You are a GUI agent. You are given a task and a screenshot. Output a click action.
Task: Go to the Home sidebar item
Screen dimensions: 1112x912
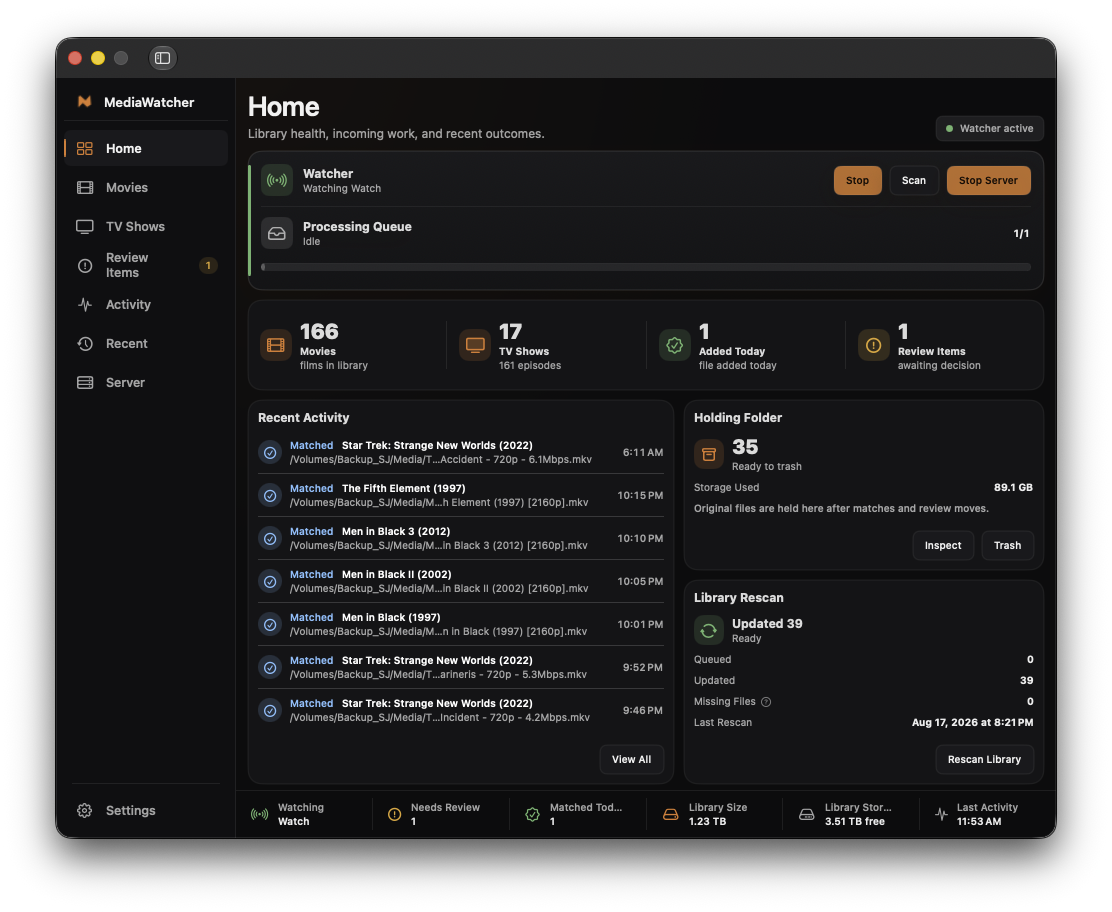146,148
